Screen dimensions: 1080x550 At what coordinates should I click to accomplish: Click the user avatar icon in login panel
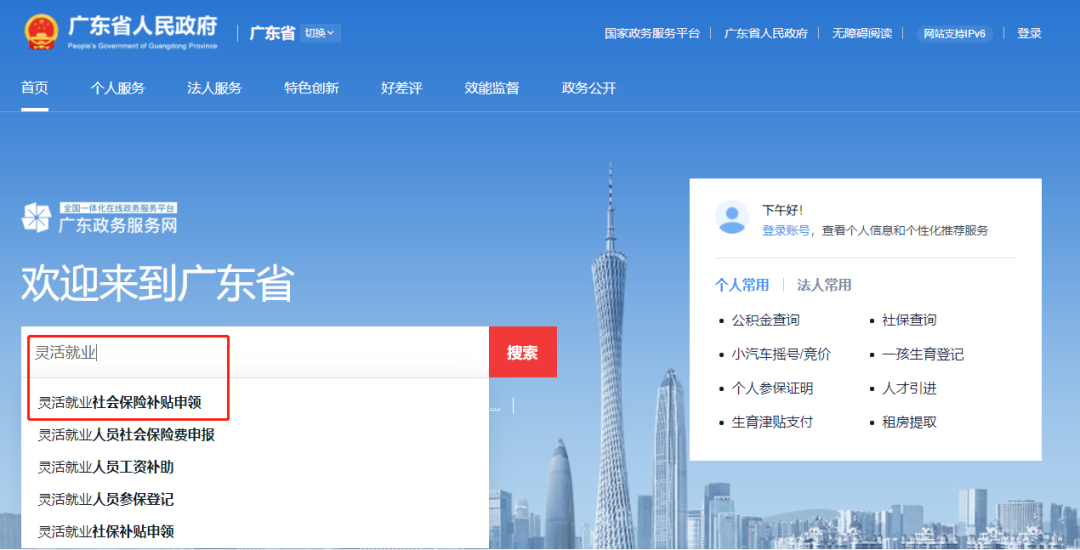pyautogui.click(x=732, y=218)
